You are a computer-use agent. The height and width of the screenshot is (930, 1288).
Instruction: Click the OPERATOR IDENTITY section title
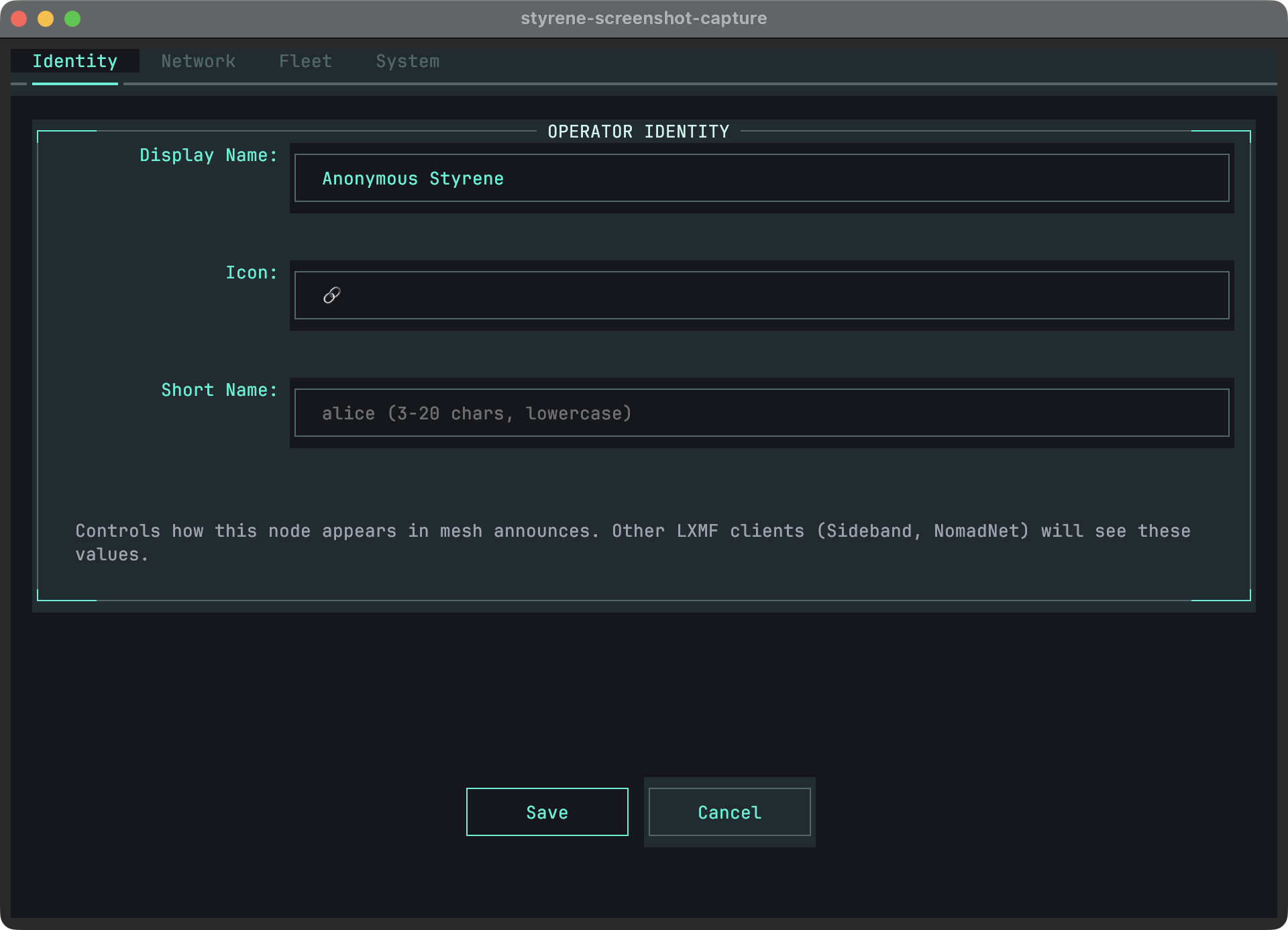[x=637, y=132]
